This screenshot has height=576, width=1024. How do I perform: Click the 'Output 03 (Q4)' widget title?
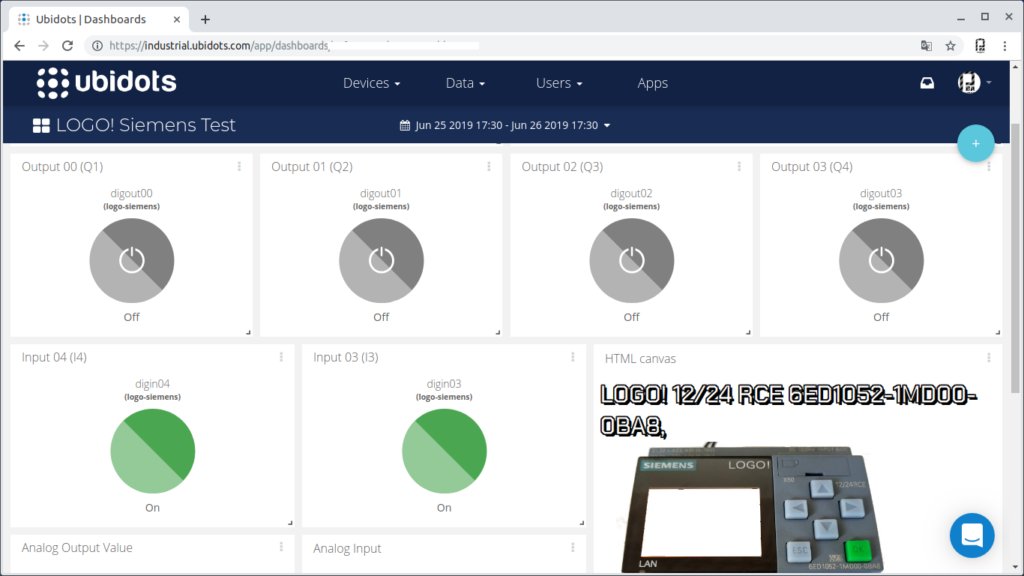coord(812,167)
